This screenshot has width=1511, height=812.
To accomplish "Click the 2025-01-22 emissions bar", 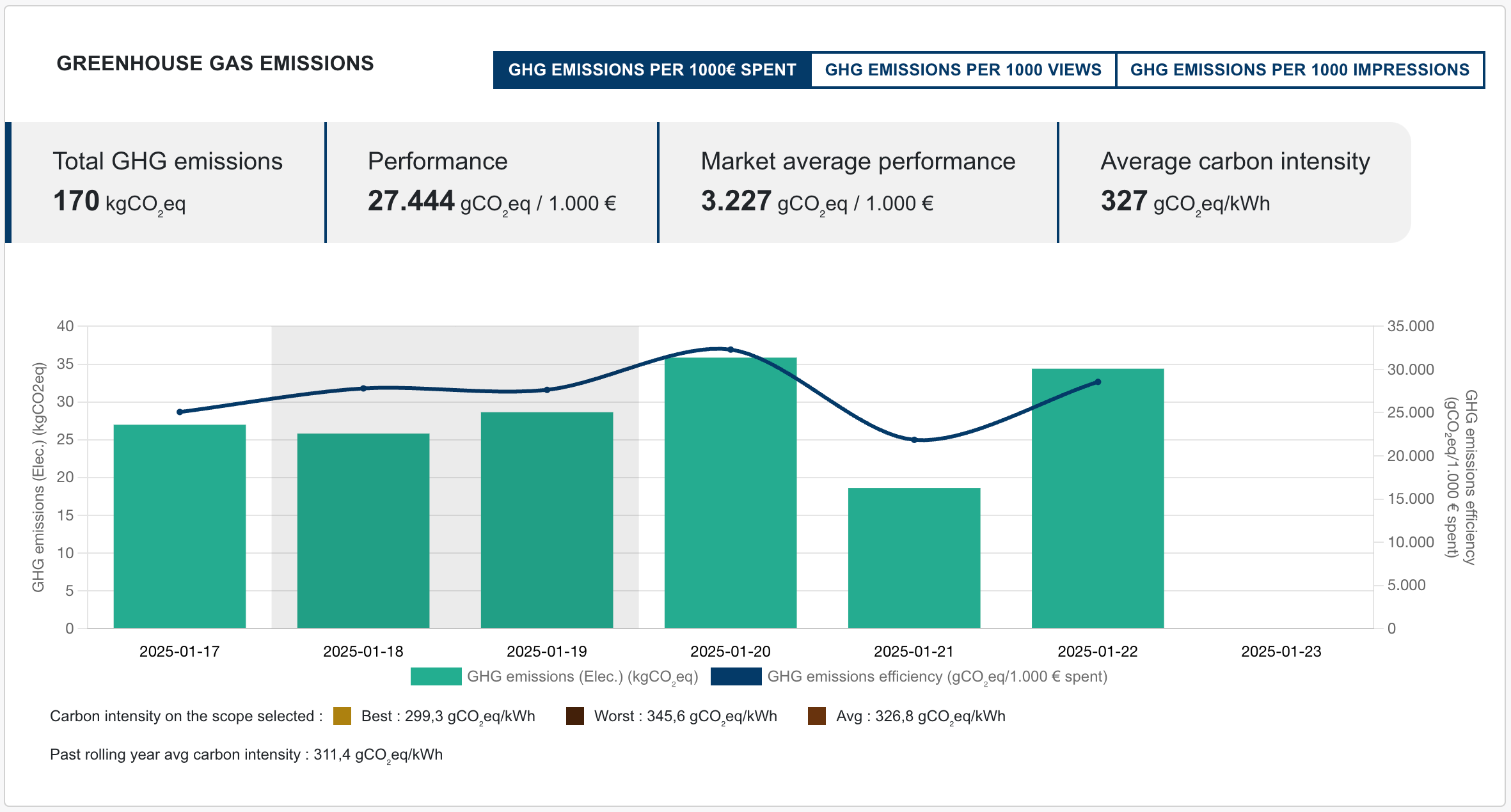I will [x=1098, y=499].
